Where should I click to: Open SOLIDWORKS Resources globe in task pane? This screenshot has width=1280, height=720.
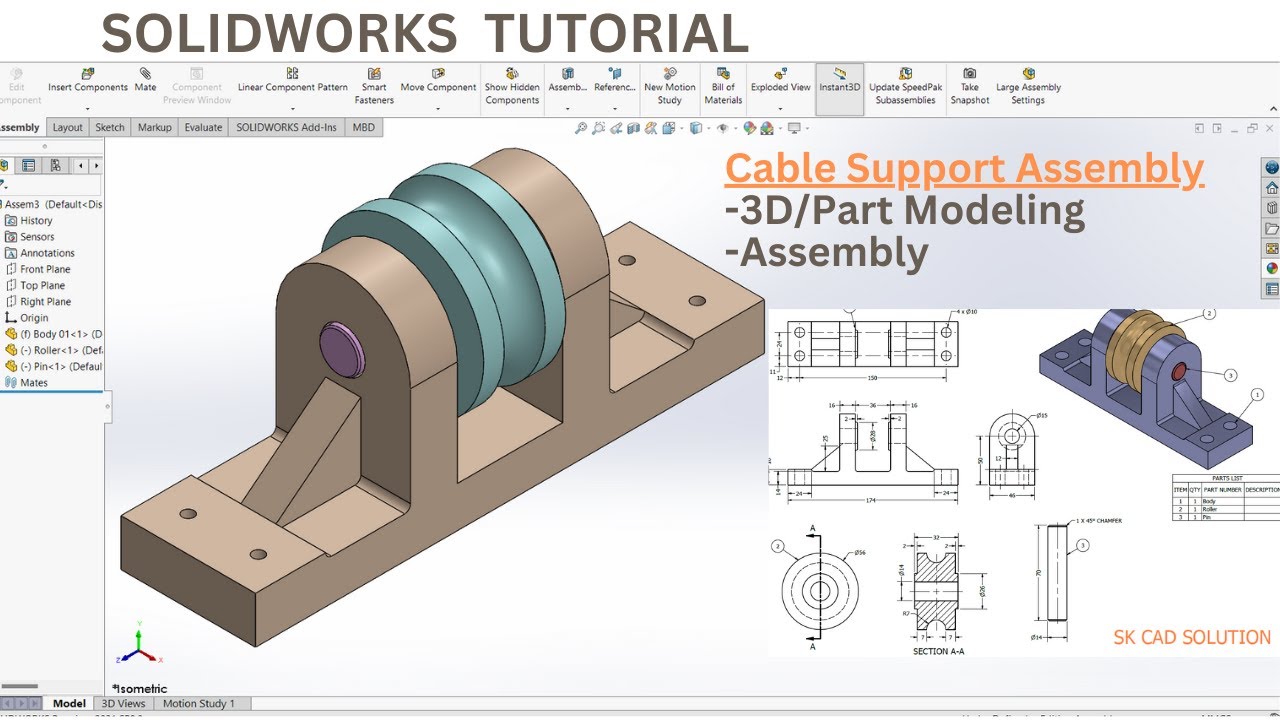(x=1272, y=167)
